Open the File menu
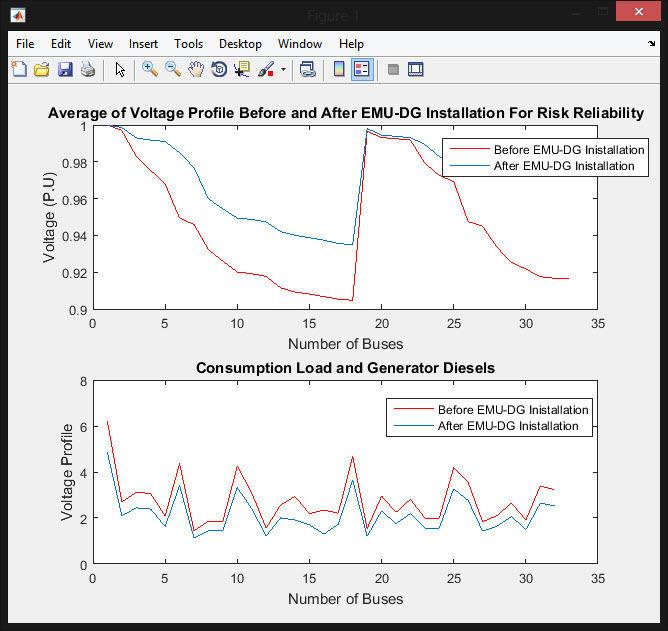This screenshot has height=631, width=668. 25,44
